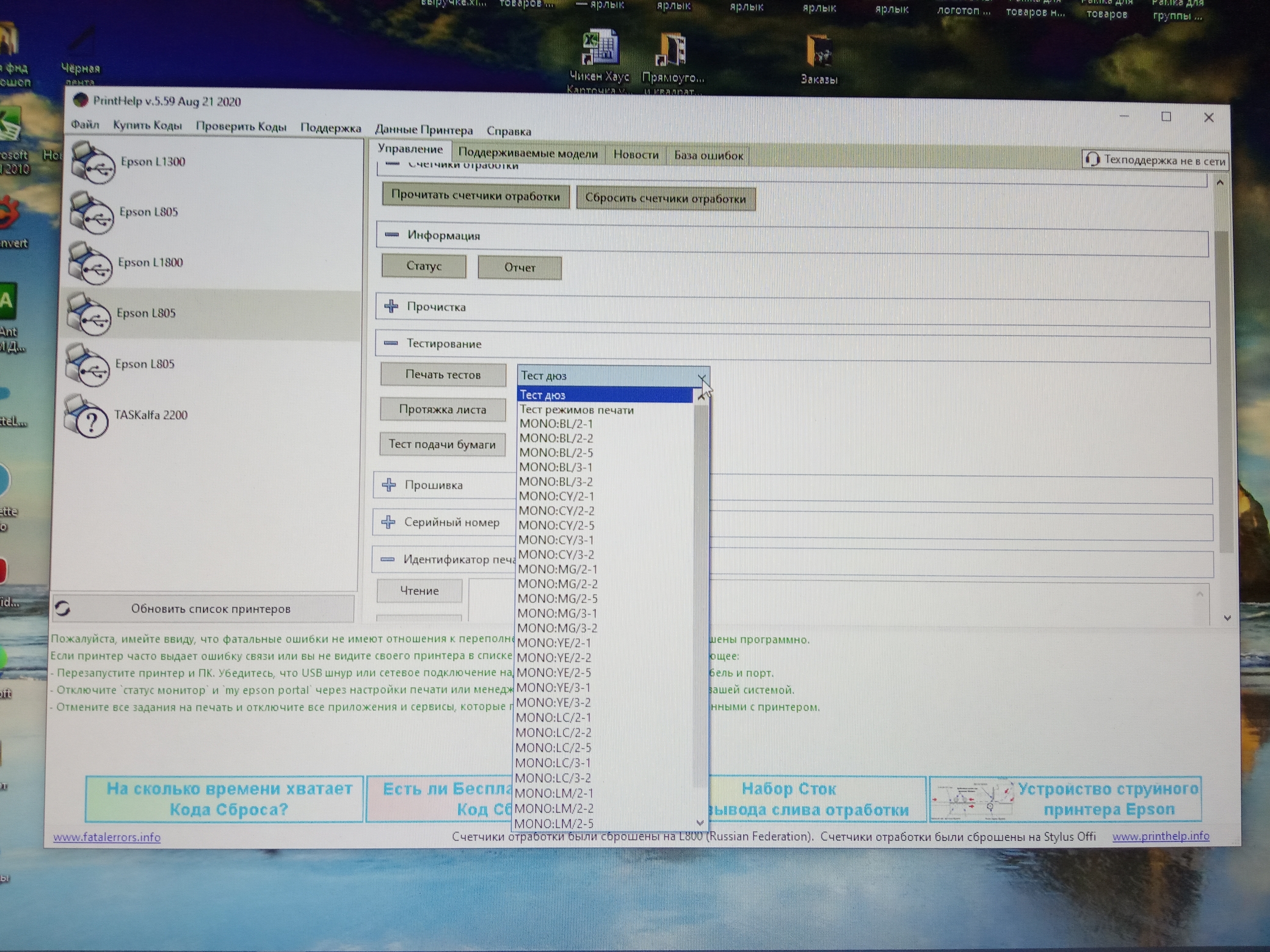1270x952 pixels.
Task: Expand the Прошивка section
Action: click(x=389, y=485)
